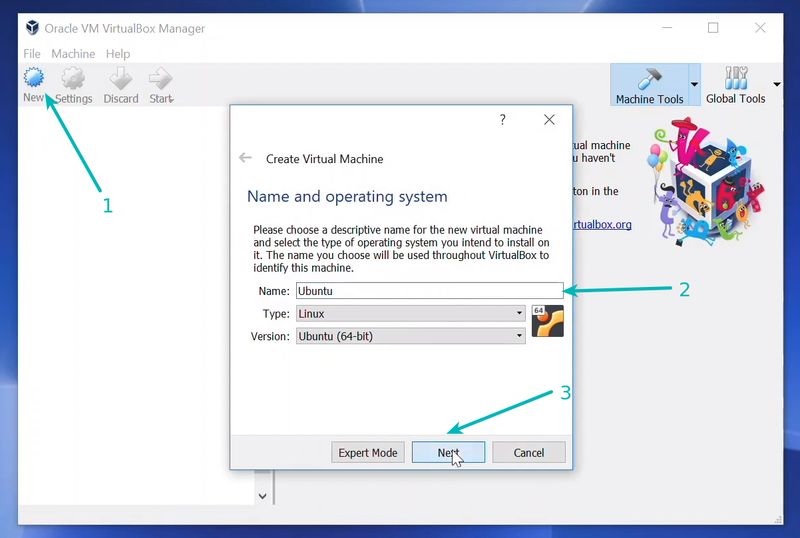Image resolution: width=800 pixels, height=538 pixels.
Task: Click the Name field containing Ubuntu
Action: tap(430, 291)
